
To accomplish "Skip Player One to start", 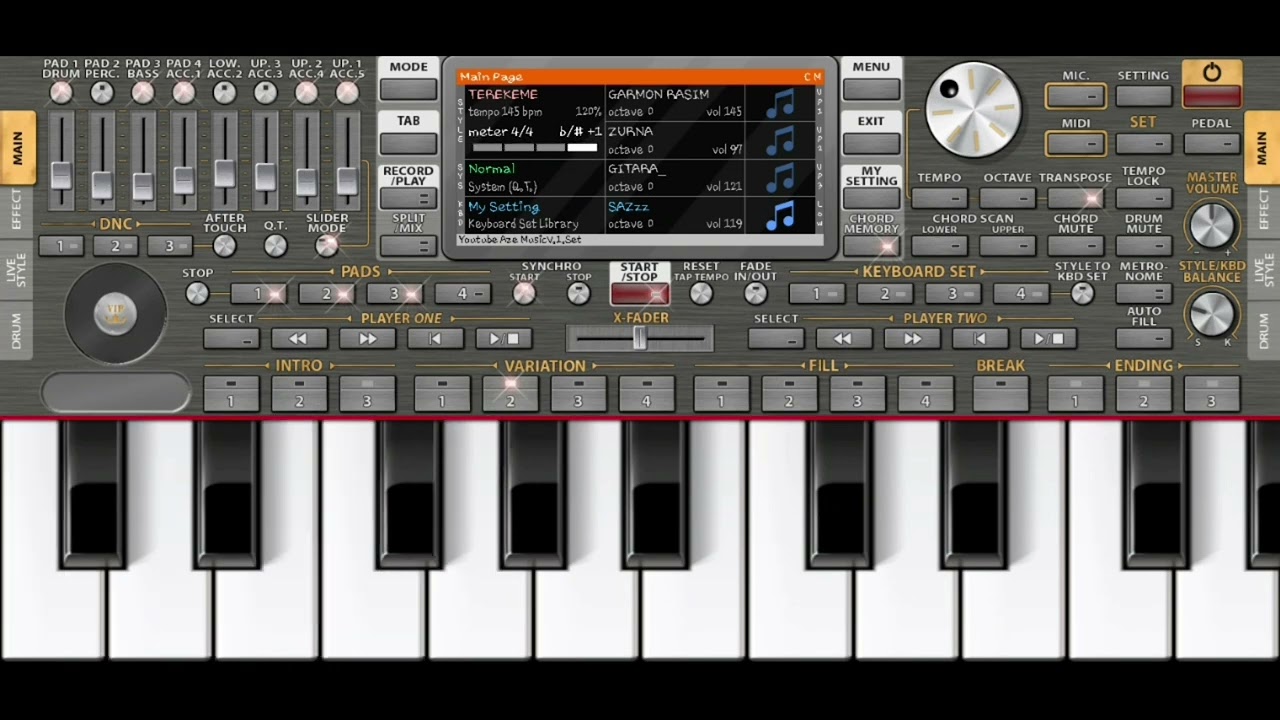I will point(435,339).
